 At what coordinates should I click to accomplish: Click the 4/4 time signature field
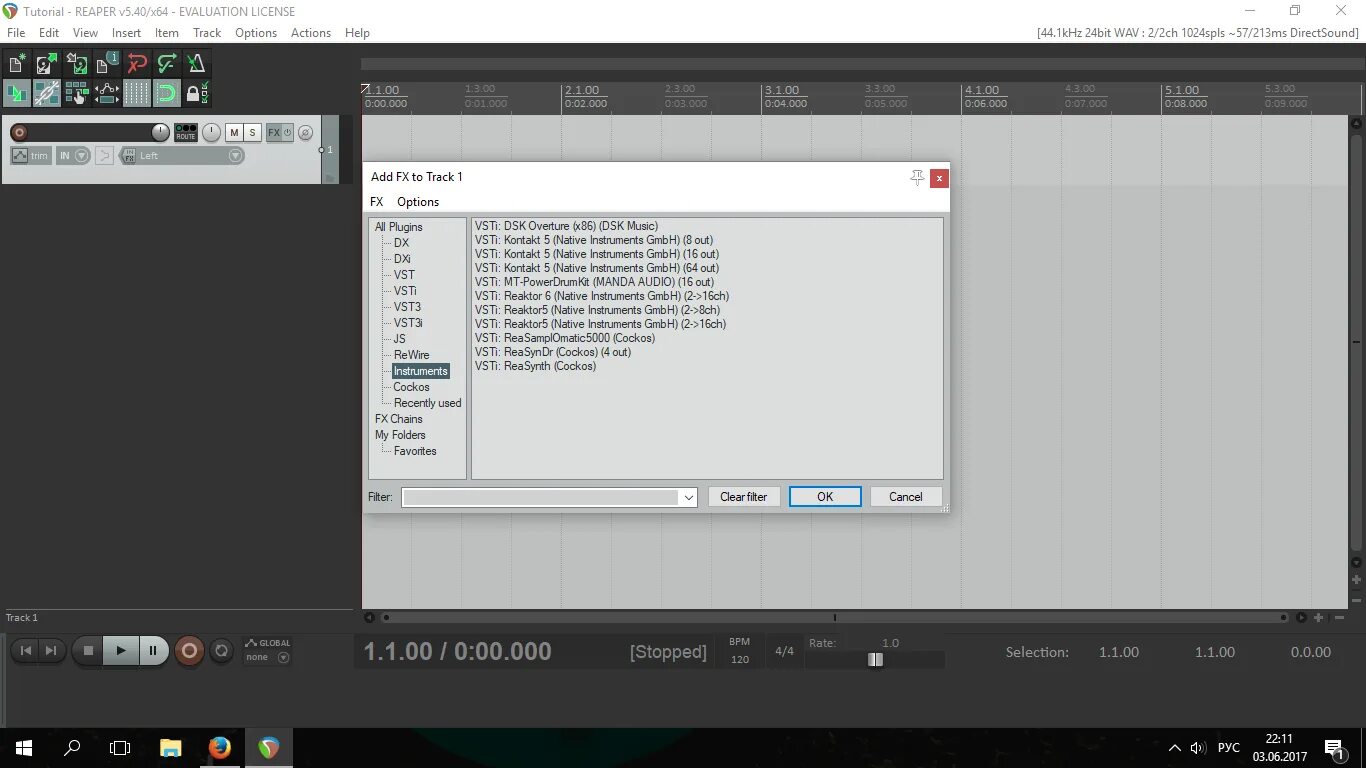point(785,651)
